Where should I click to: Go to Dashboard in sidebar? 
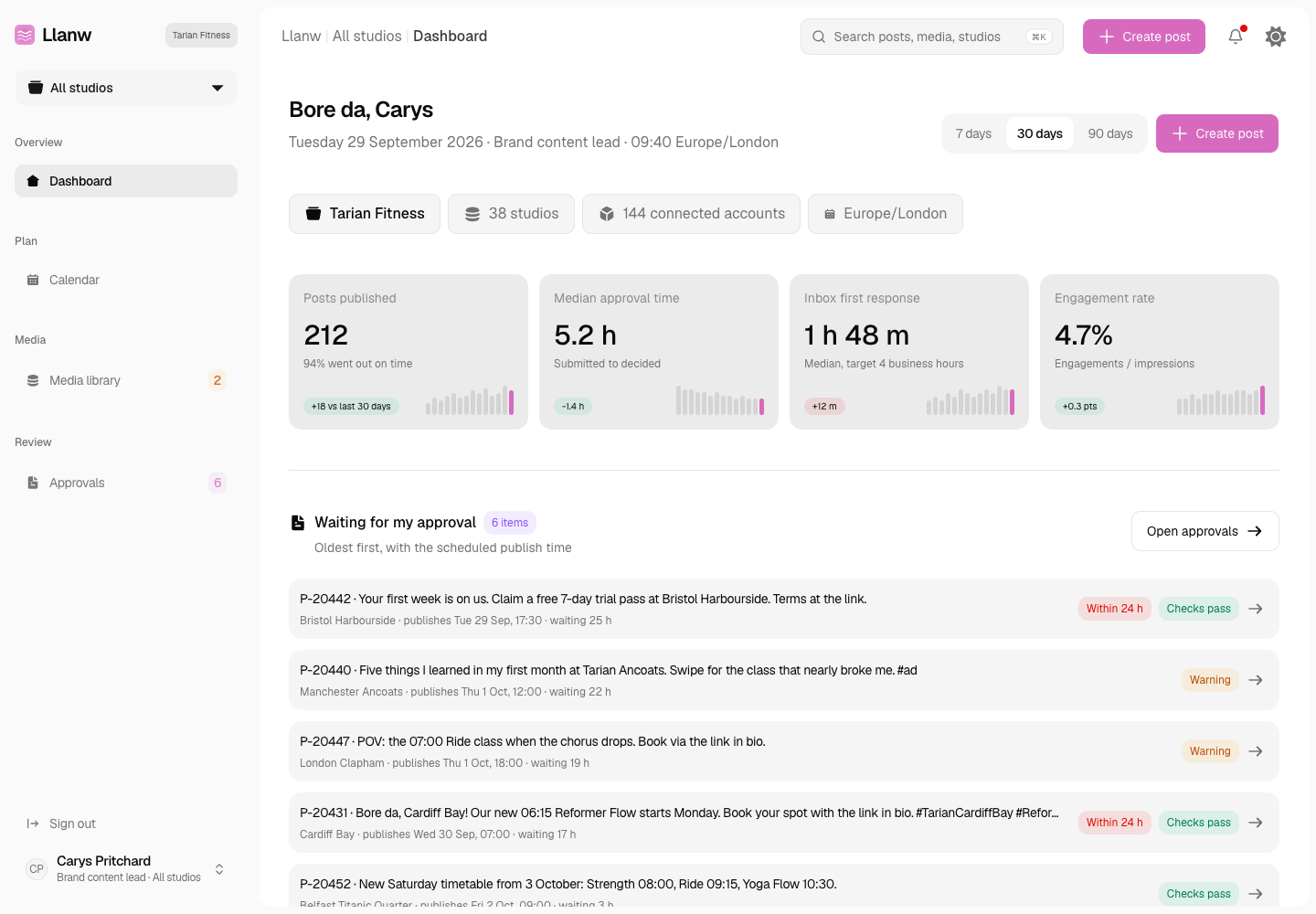click(x=126, y=181)
